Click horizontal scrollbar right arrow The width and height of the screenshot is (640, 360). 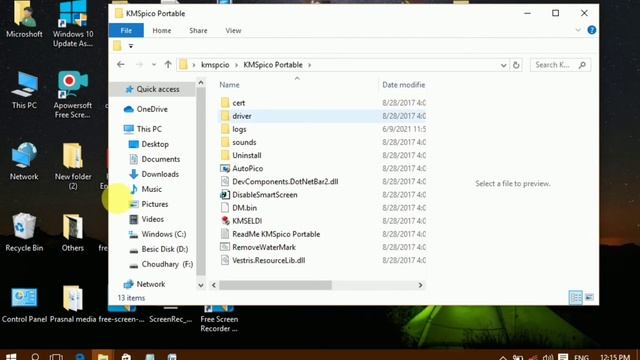420,285
